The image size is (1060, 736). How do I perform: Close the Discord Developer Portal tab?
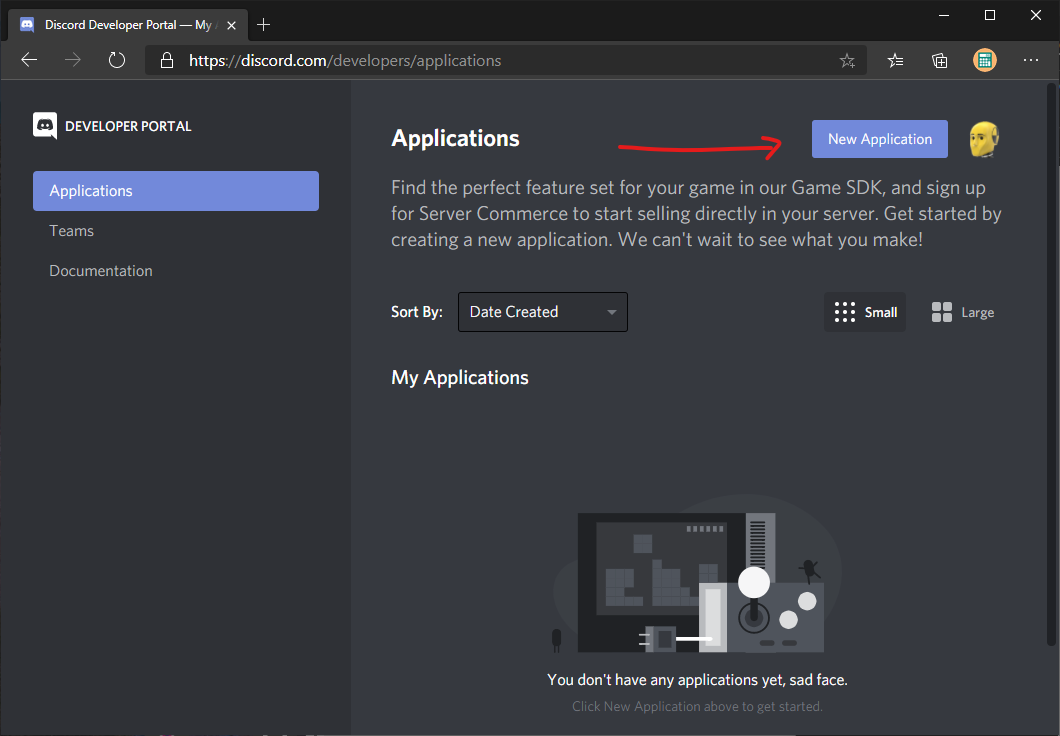click(x=231, y=26)
